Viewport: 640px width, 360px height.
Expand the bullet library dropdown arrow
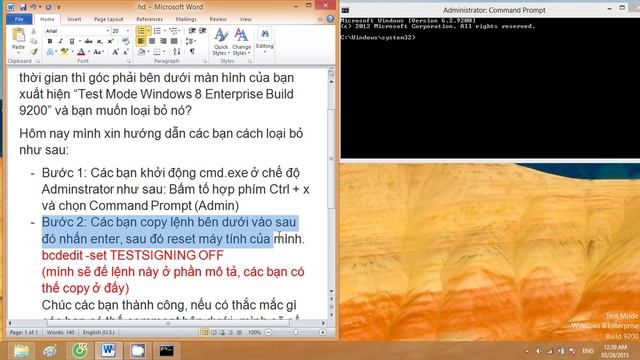click(148, 31)
